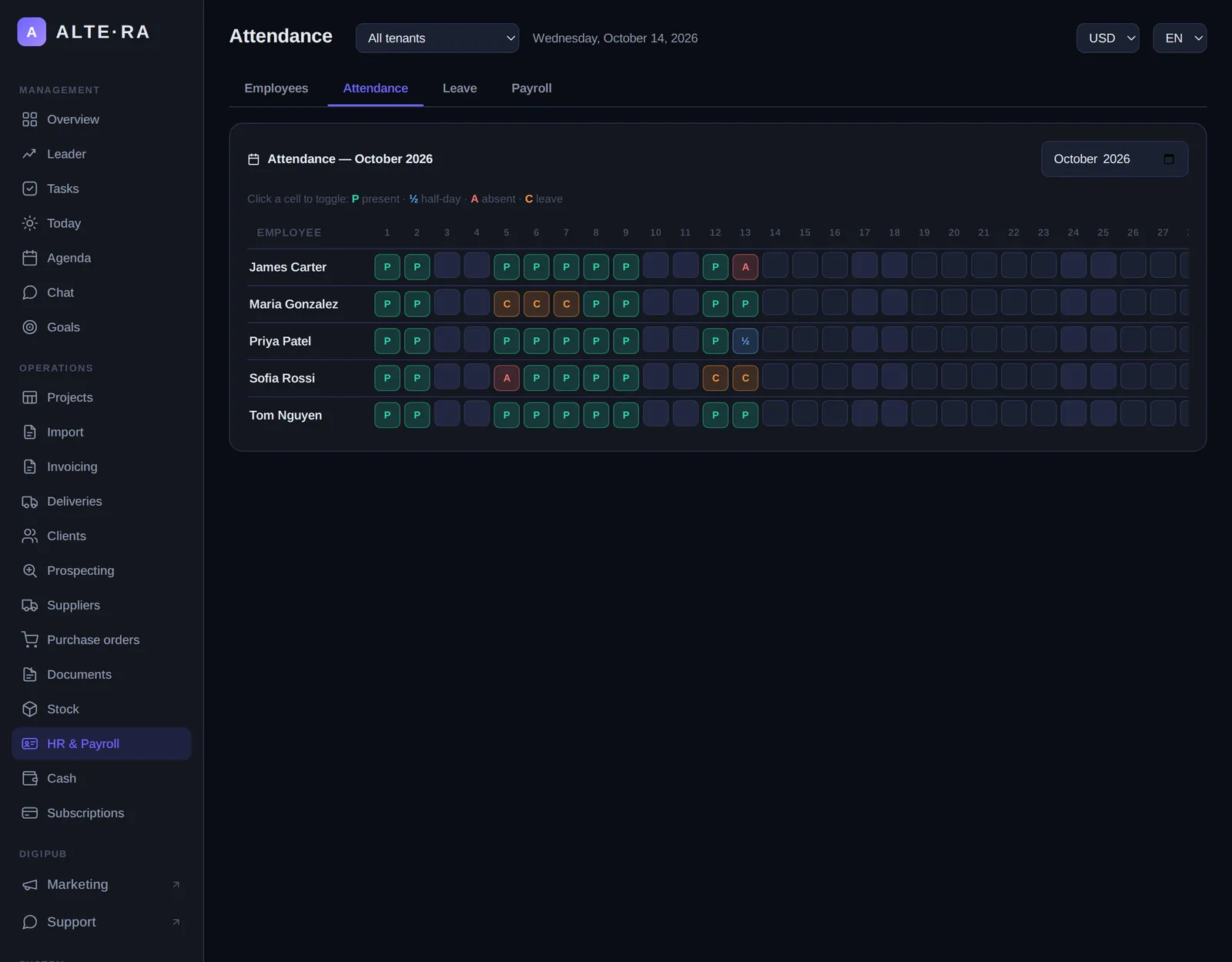Open Support external link
The image size is (1232, 962).
(x=102, y=922)
